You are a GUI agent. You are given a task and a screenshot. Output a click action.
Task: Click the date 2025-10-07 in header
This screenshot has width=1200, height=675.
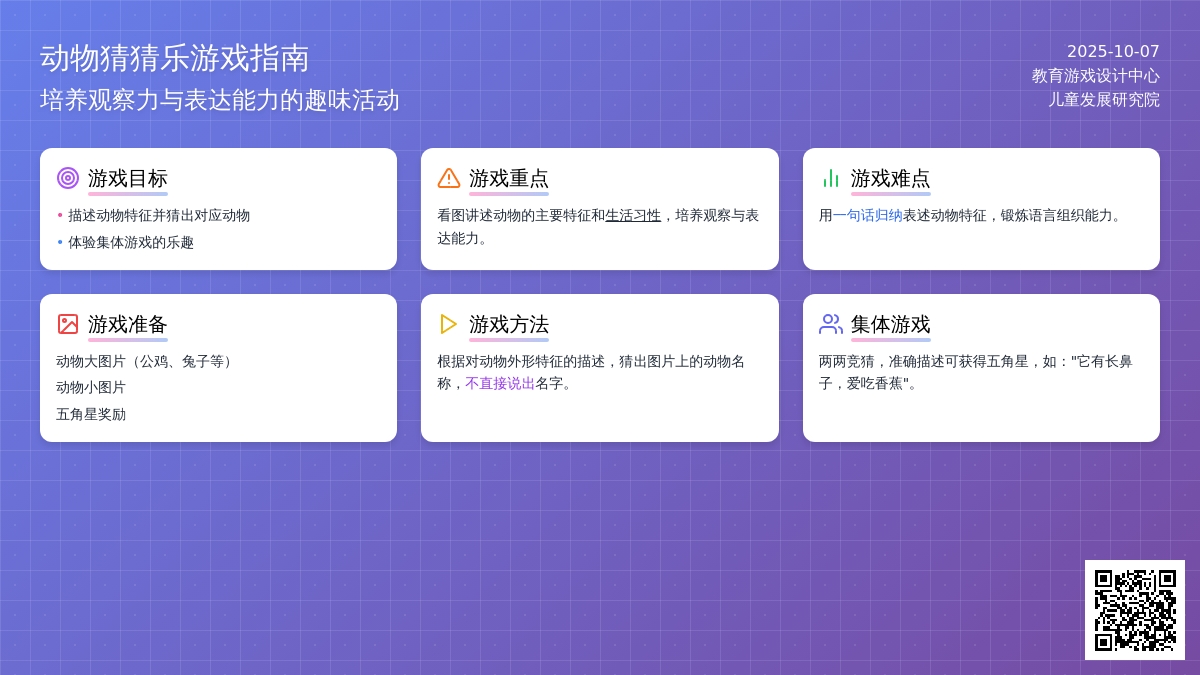(1113, 52)
